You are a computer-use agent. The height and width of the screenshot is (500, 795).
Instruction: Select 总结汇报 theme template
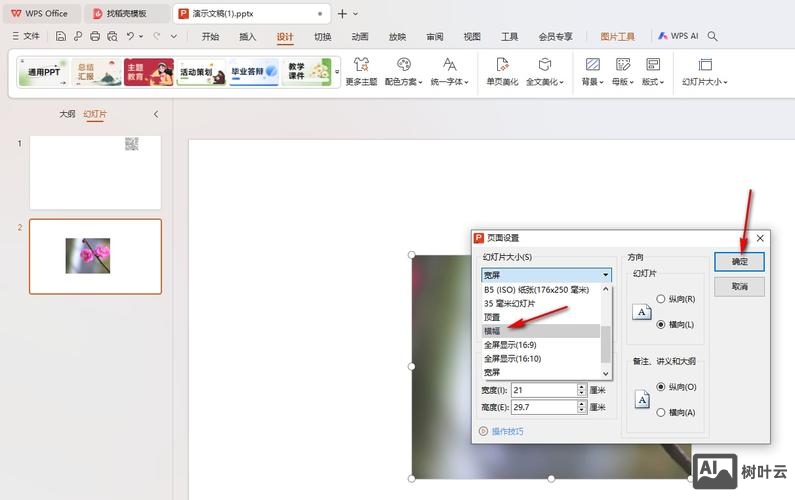(96, 72)
